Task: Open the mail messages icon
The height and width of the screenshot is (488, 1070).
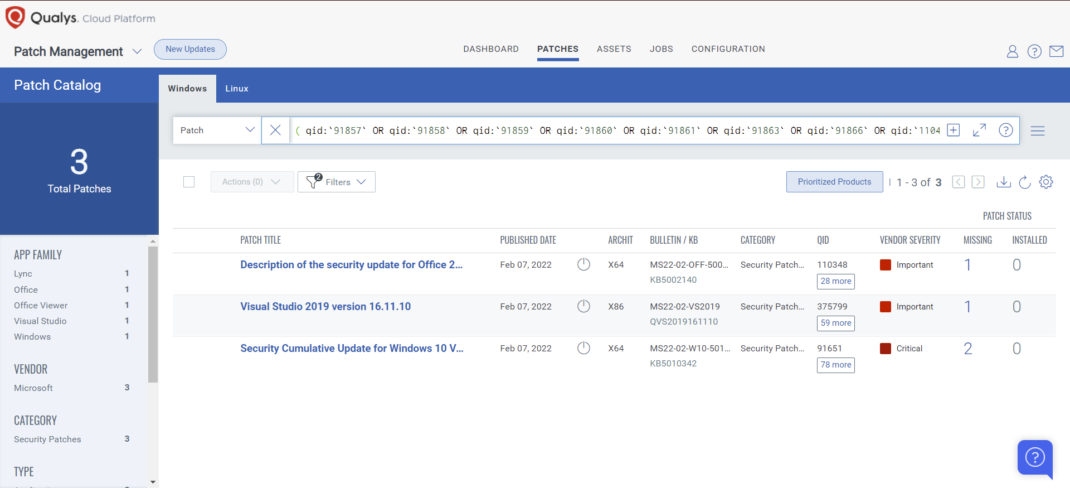Action: point(1056,51)
